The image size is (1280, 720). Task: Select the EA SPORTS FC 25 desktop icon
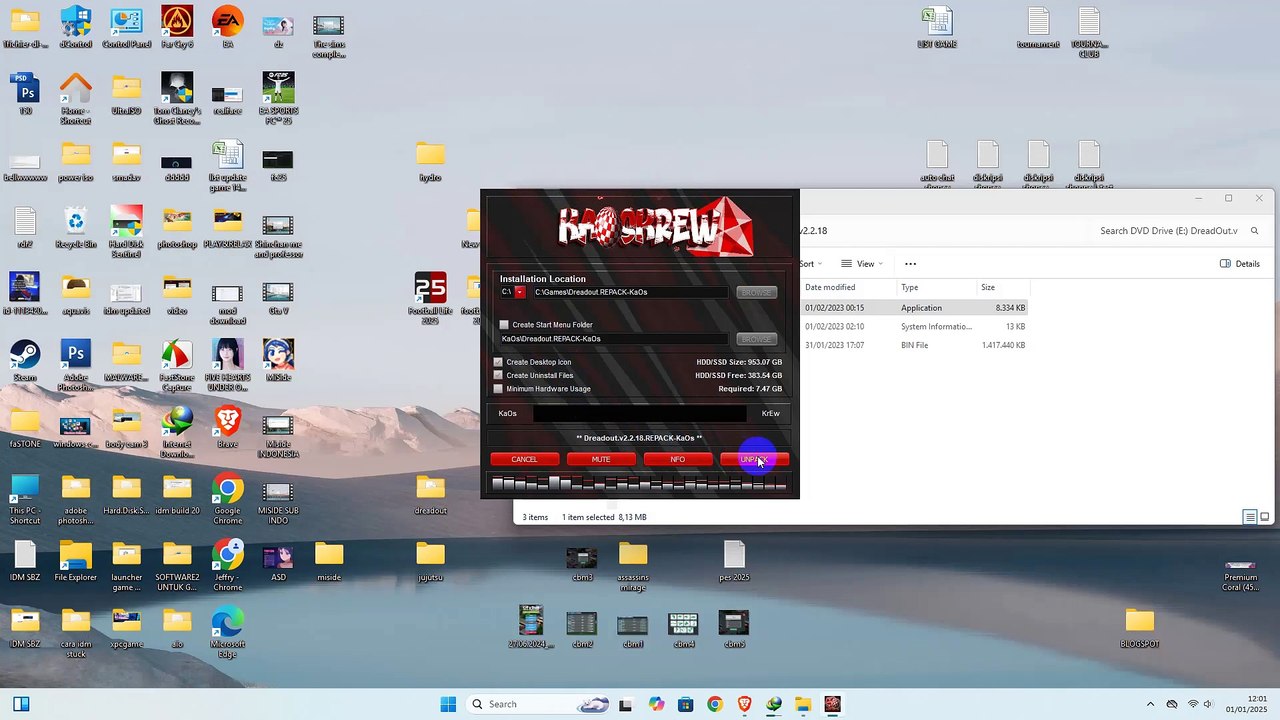click(278, 98)
